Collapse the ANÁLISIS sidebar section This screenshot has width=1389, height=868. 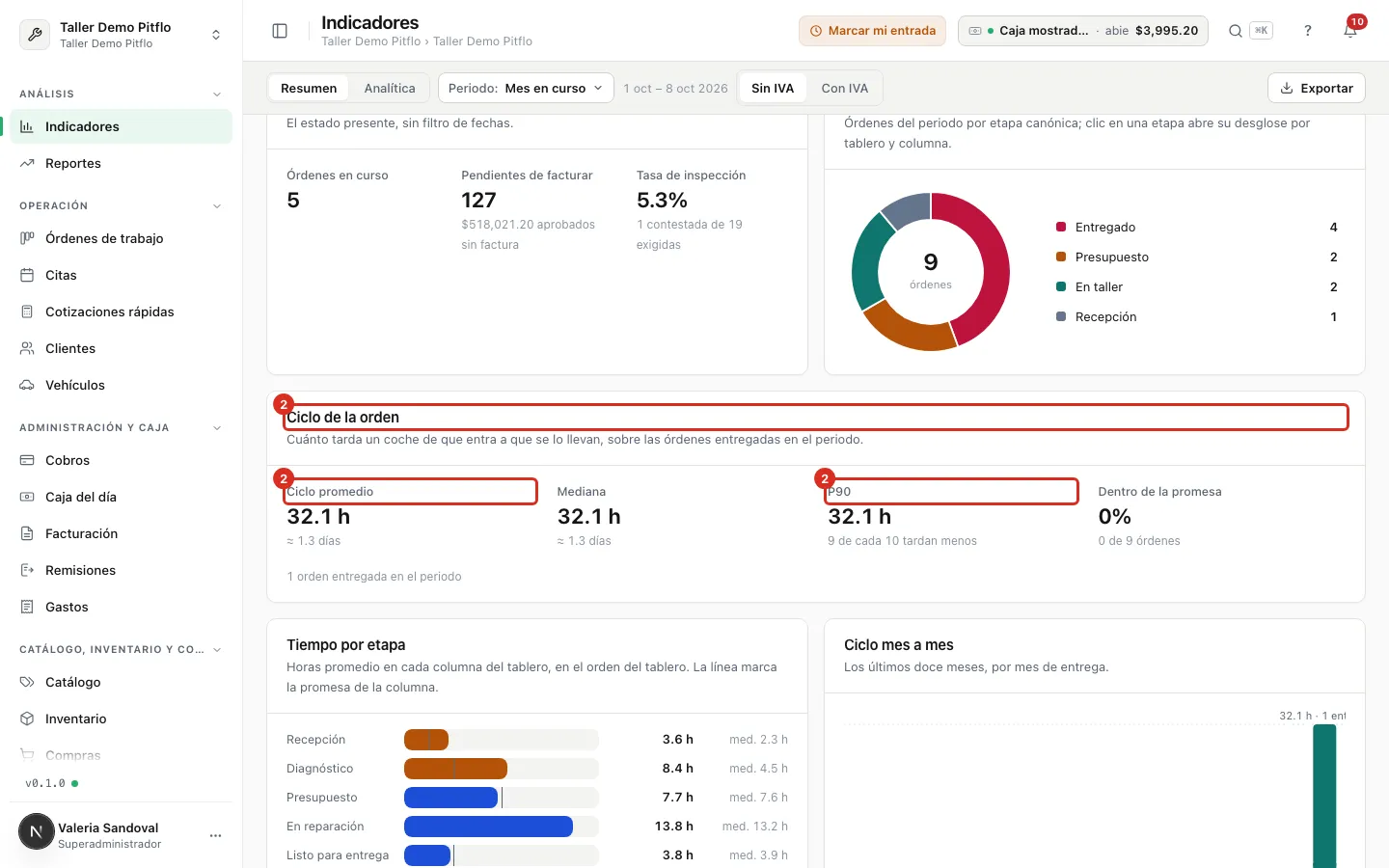tap(217, 94)
